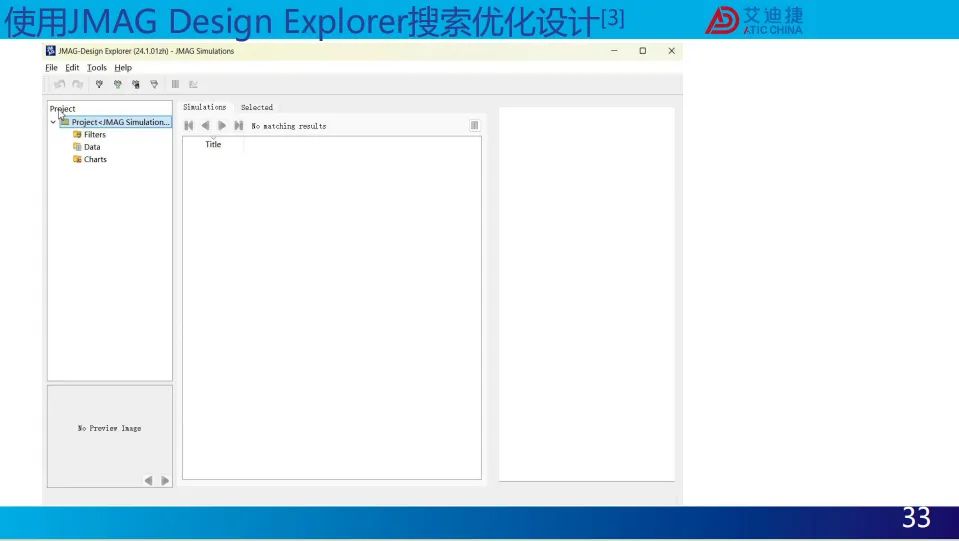Click the rightmost funnel filter icon in toolbar
Viewport: 959px width, 541px height.
(x=154, y=84)
